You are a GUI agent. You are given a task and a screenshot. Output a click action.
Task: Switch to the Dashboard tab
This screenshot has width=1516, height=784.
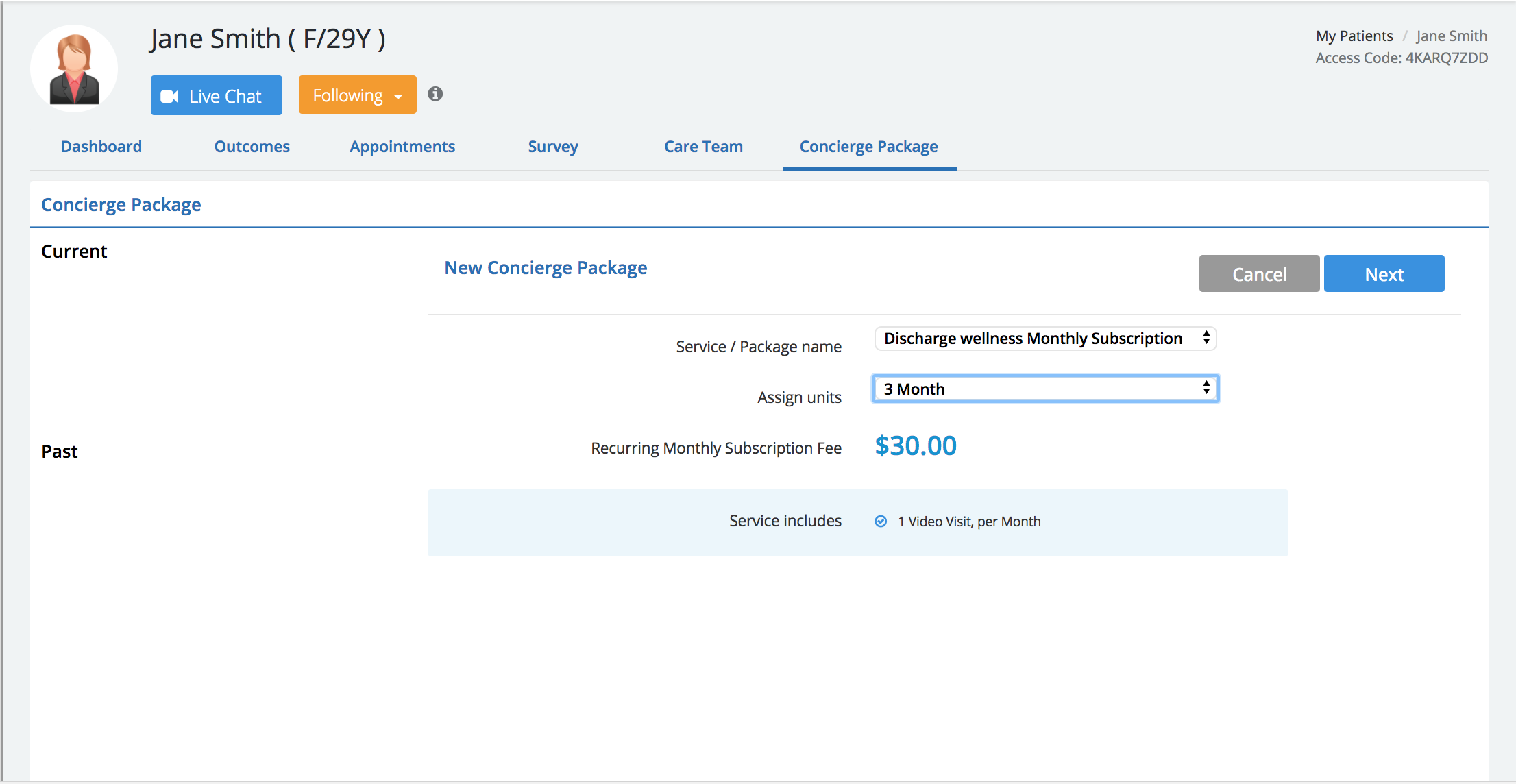[x=101, y=147]
